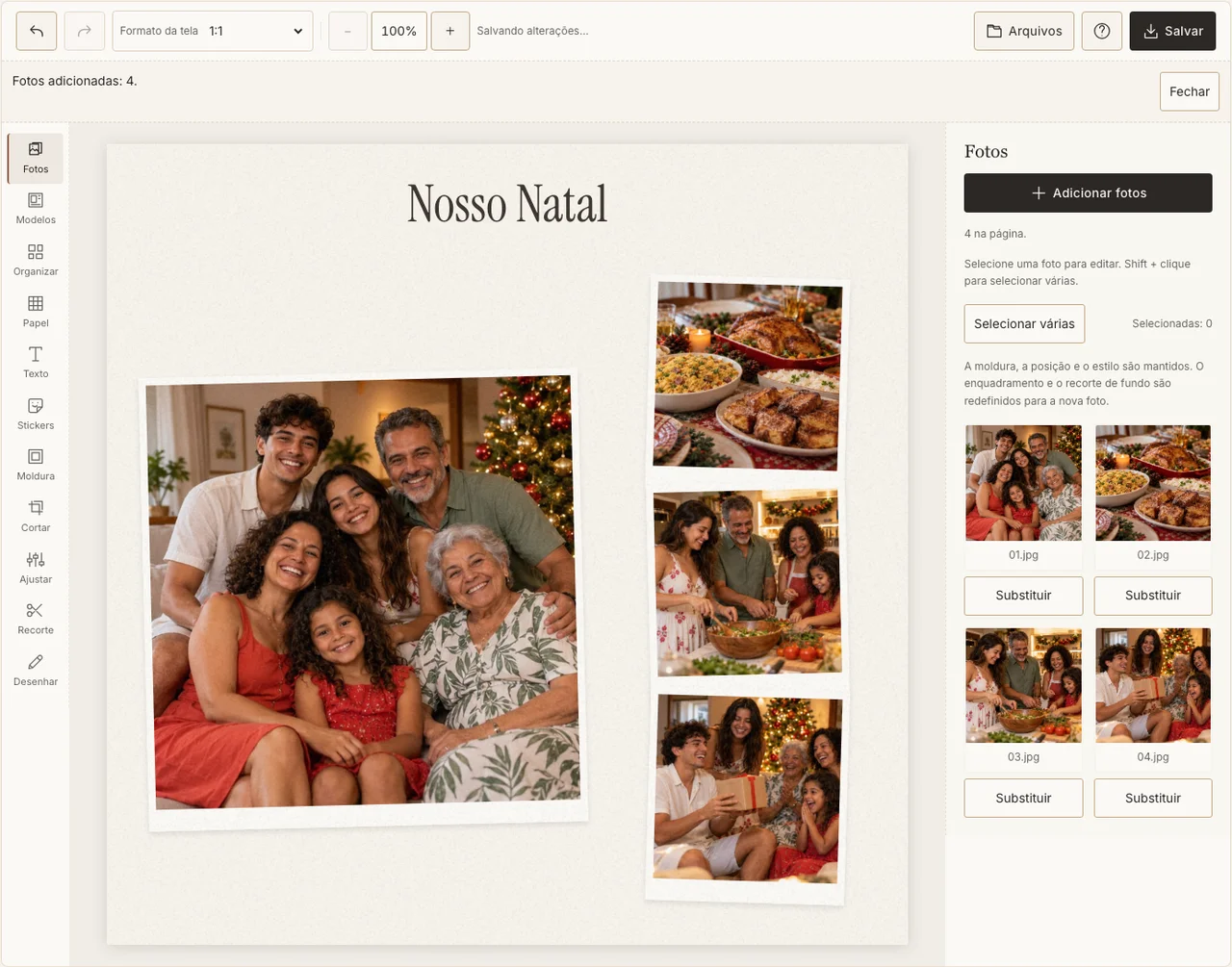Toggle Selecionar várias selection mode
Viewport: 1232px width, 967px height.
[1024, 323]
